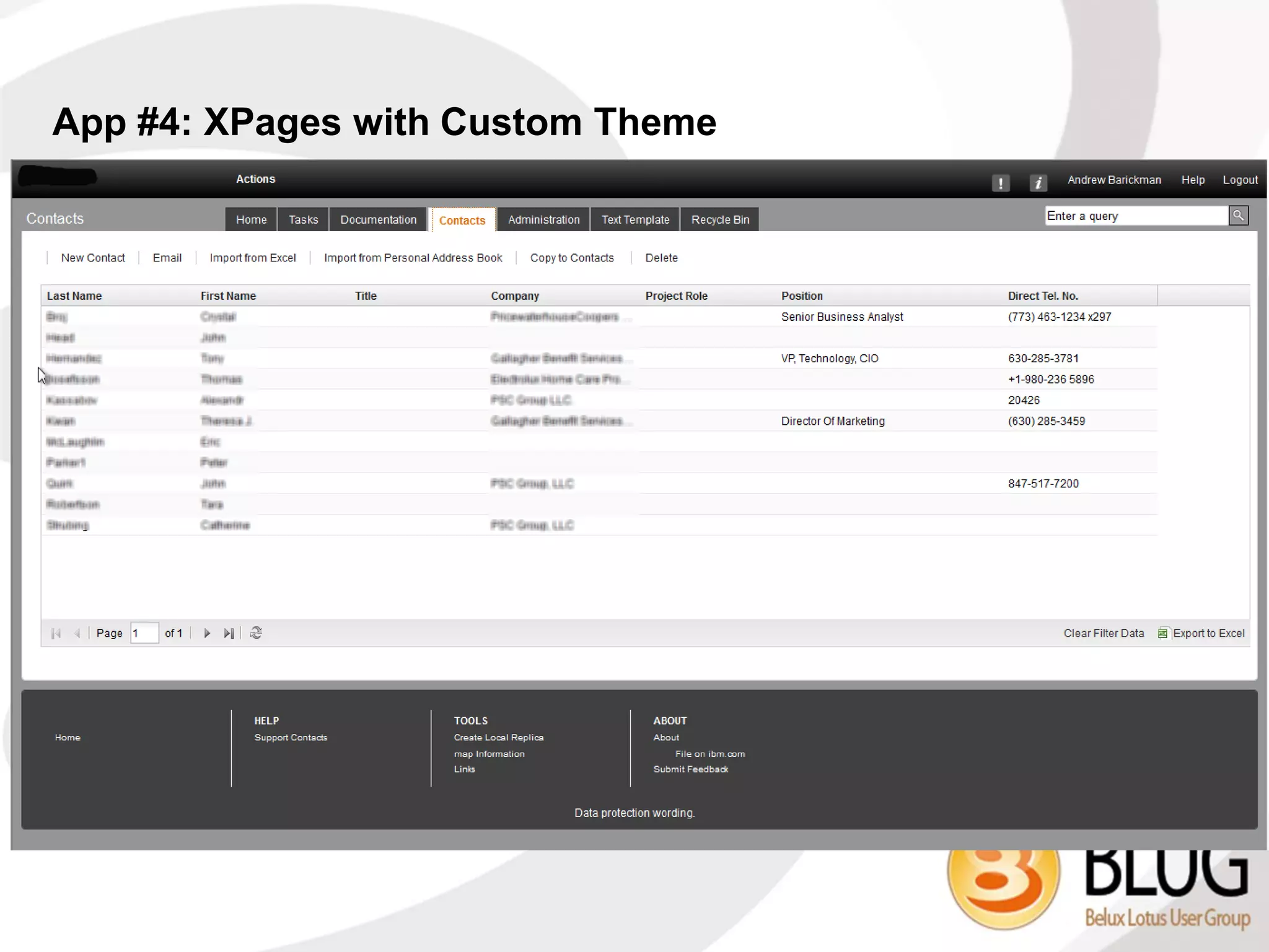Click File on ibm.com link
The width and height of the screenshot is (1269, 952).
pos(710,754)
